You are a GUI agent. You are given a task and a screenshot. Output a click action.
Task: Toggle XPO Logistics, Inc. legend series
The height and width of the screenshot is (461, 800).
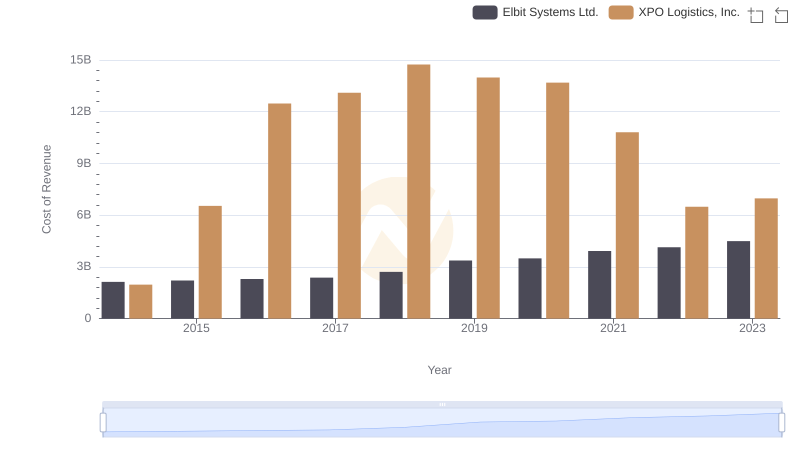[x=674, y=12]
